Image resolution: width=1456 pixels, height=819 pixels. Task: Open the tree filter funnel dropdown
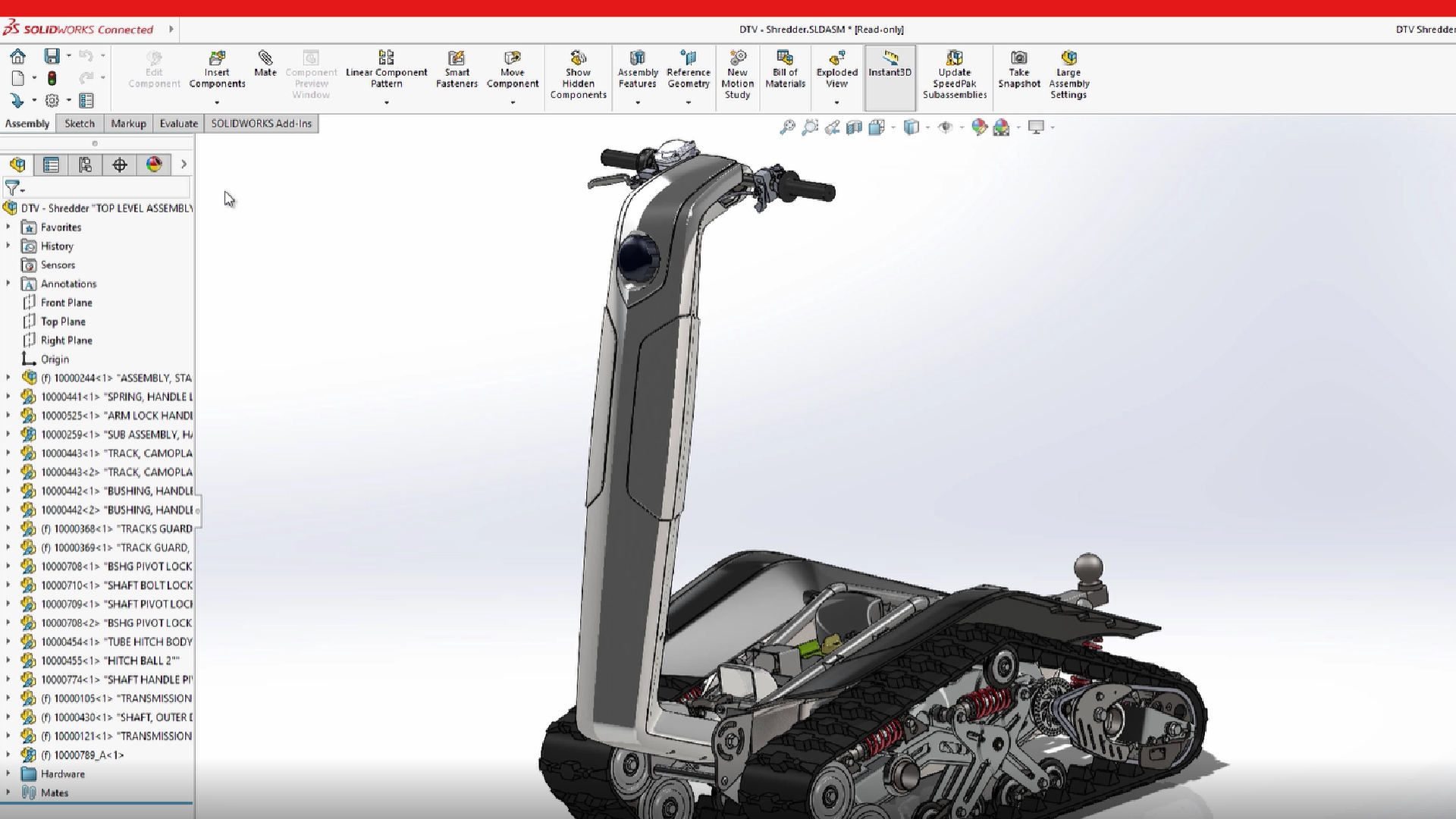pyautogui.click(x=14, y=187)
